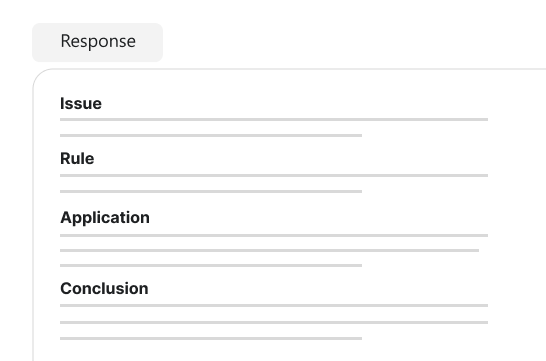546x361 pixels.
Task: Click first placeholder line under Issue
Action: coord(274,119)
